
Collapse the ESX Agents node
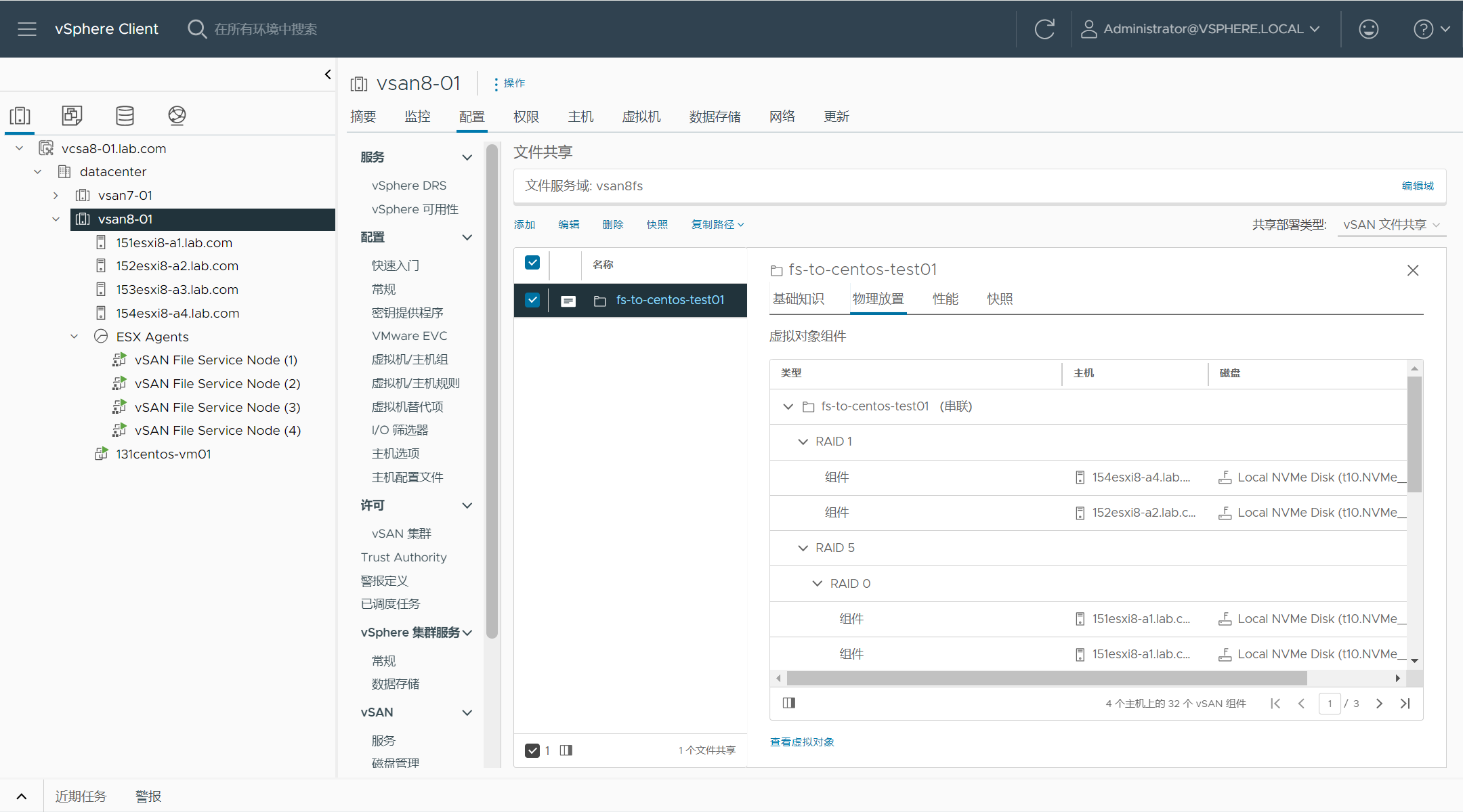coord(75,337)
